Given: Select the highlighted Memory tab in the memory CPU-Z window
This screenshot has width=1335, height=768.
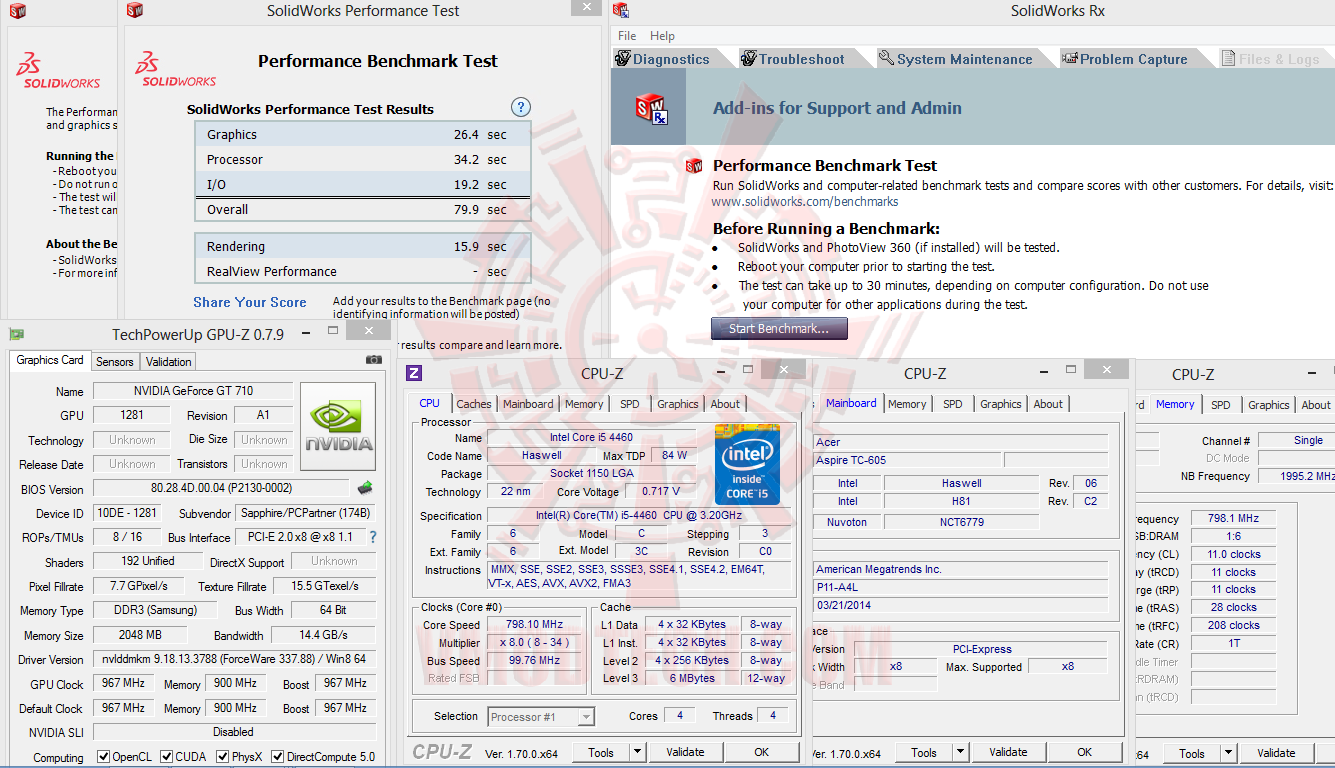Looking at the screenshot, I should click(x=1175, y=404).
